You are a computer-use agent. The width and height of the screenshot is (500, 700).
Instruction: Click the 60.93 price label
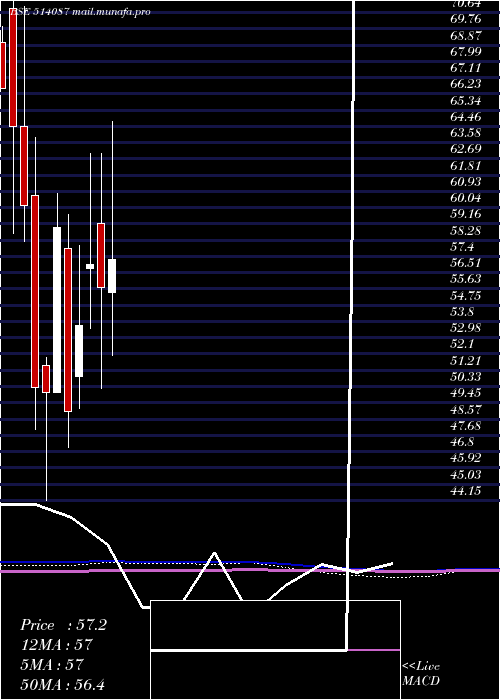(466, 181)
